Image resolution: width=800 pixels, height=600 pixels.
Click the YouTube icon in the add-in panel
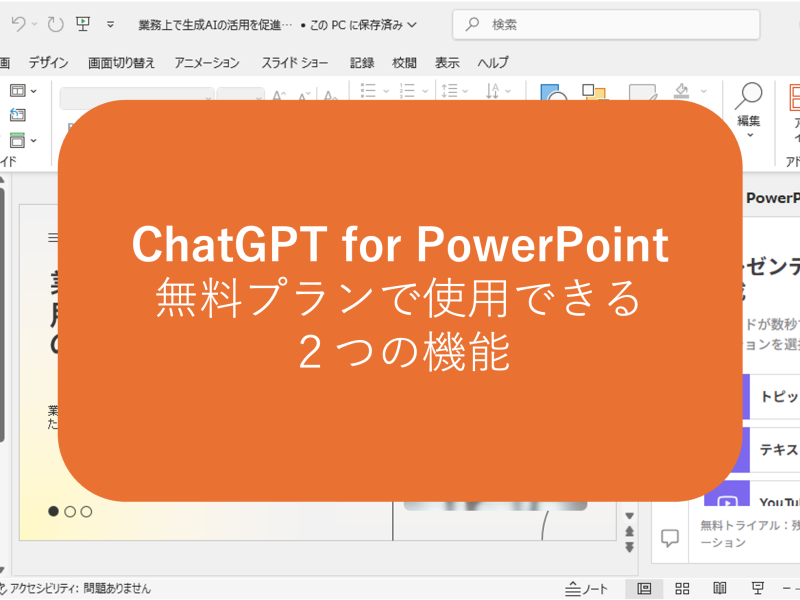(x=728, y=501)
